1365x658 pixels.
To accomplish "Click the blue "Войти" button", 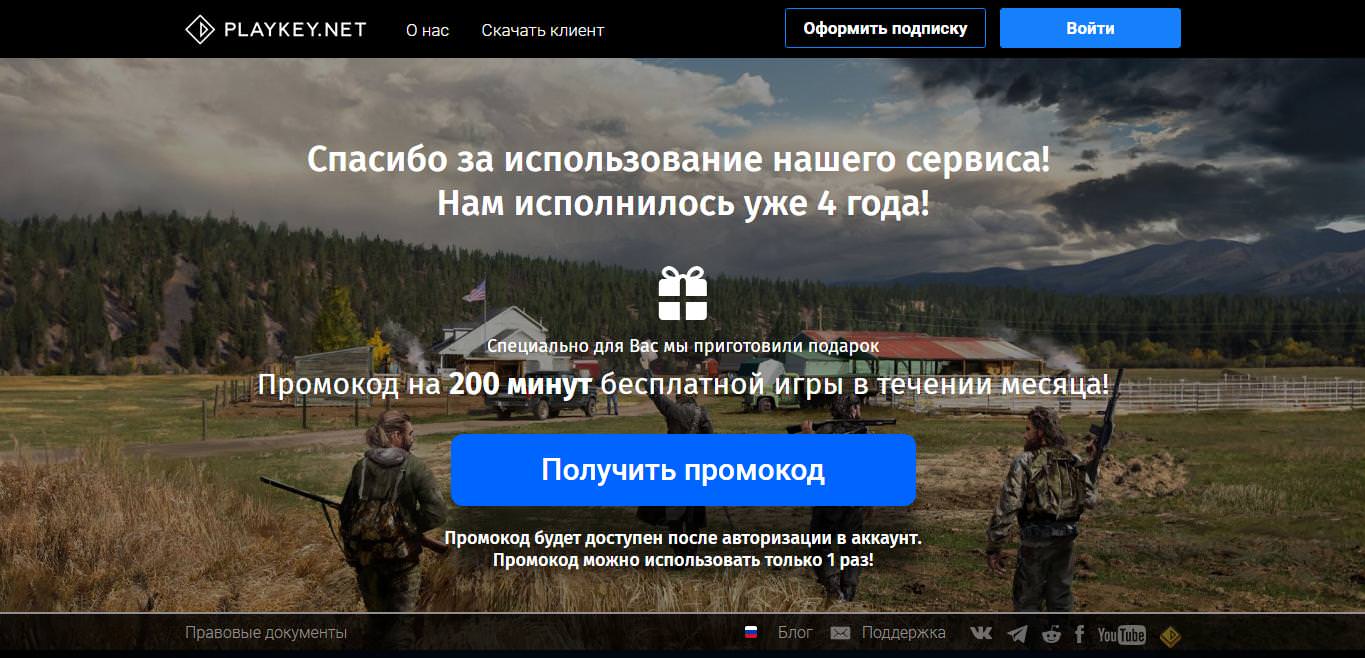I will 1090,28.
